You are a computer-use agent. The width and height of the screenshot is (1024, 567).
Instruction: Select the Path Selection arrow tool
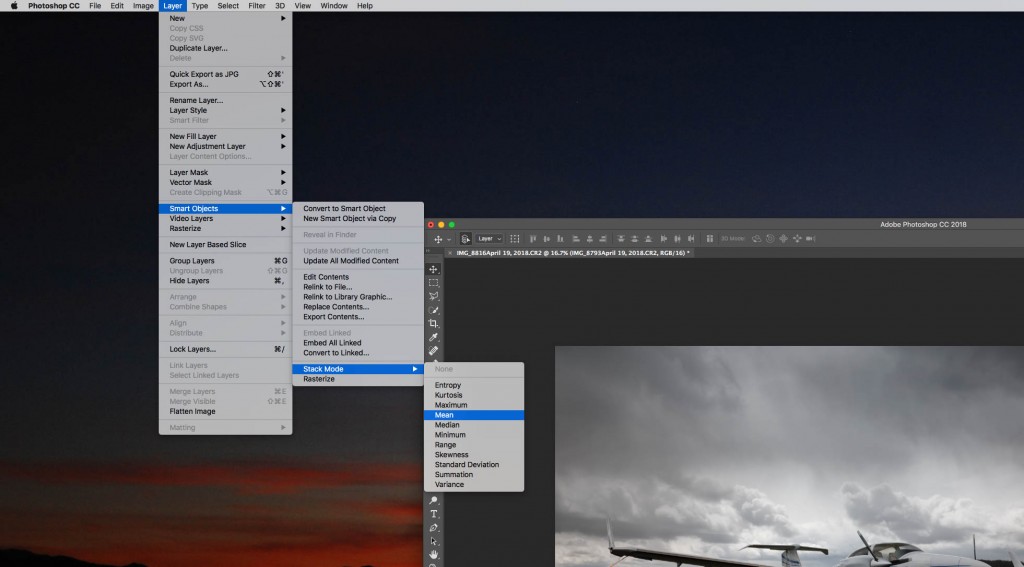point(433,542)
